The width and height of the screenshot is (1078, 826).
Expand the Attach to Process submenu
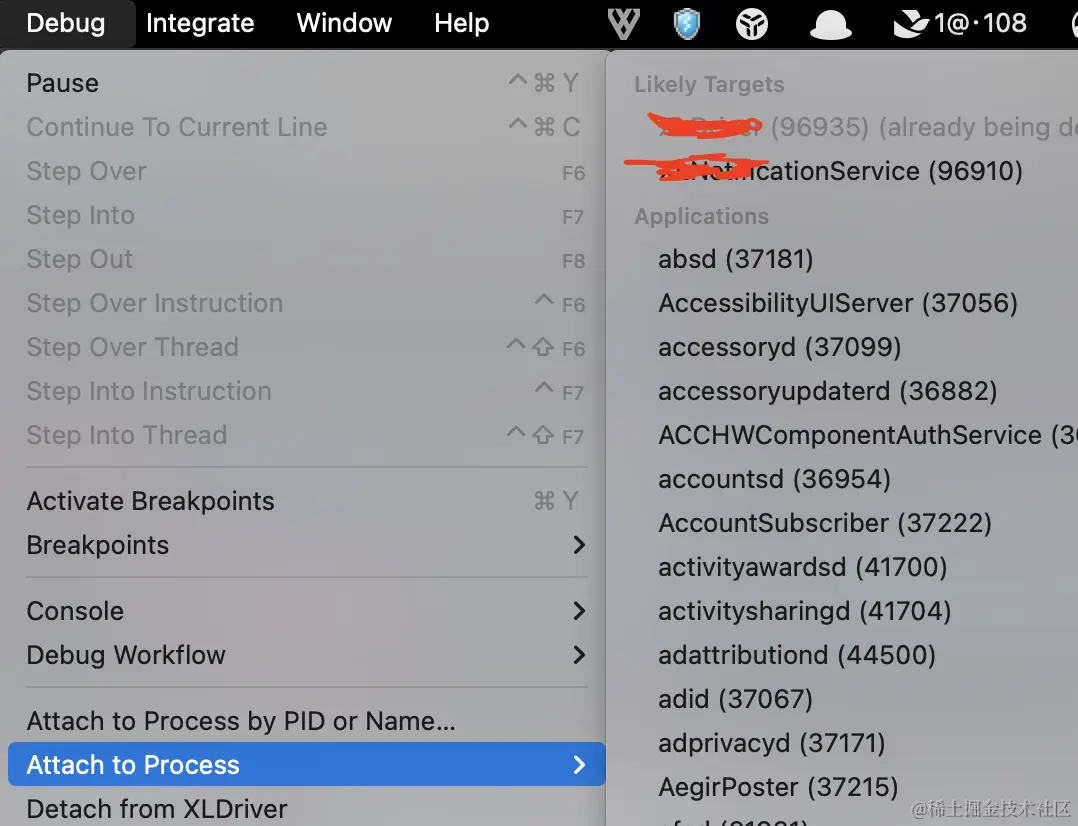coord(307,764)
